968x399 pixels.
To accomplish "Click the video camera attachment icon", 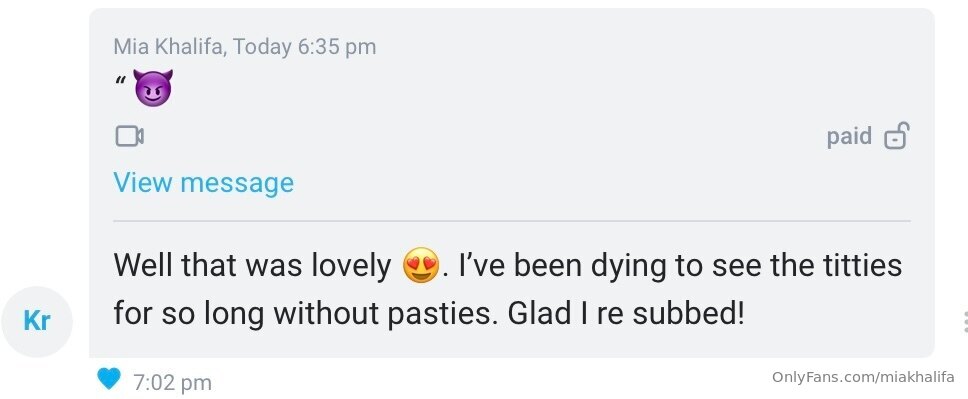I will click(130, 136).
